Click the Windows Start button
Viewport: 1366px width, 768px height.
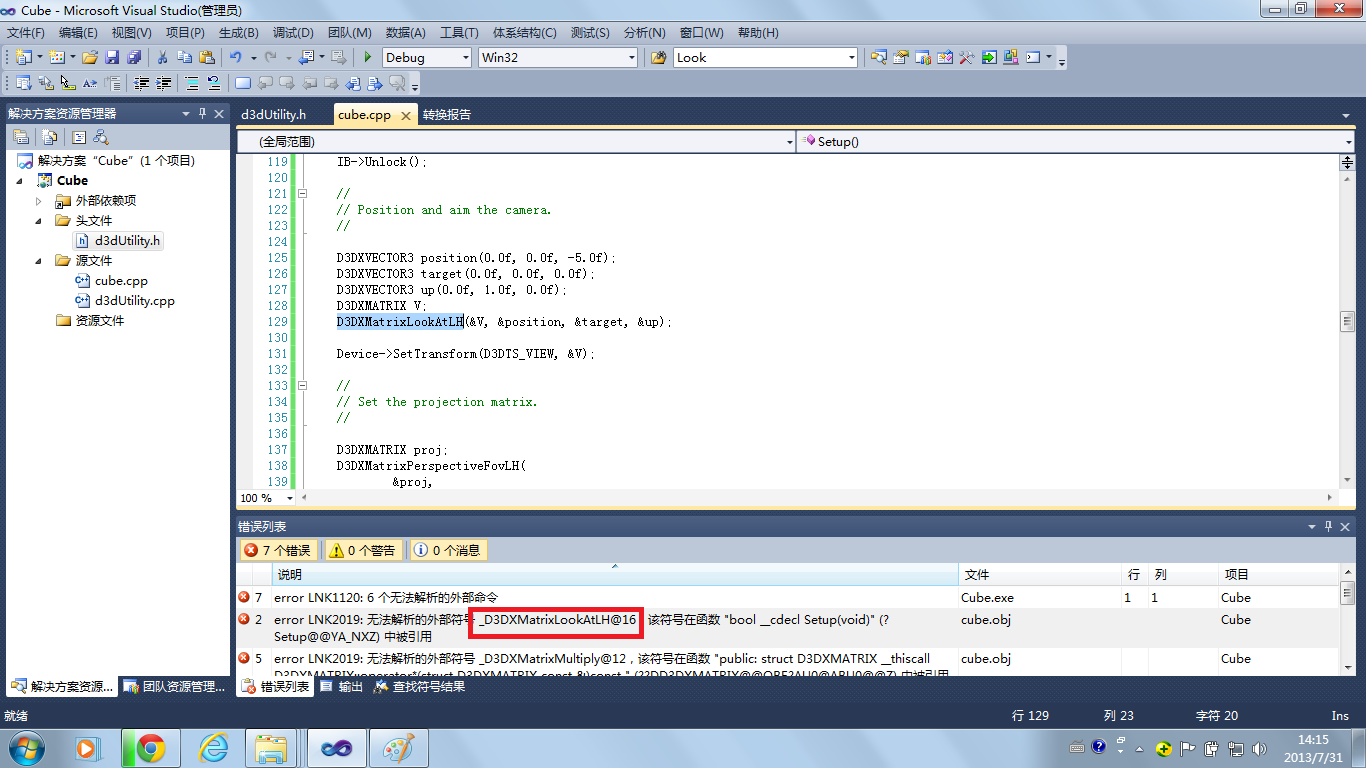[x=24, y=747]
